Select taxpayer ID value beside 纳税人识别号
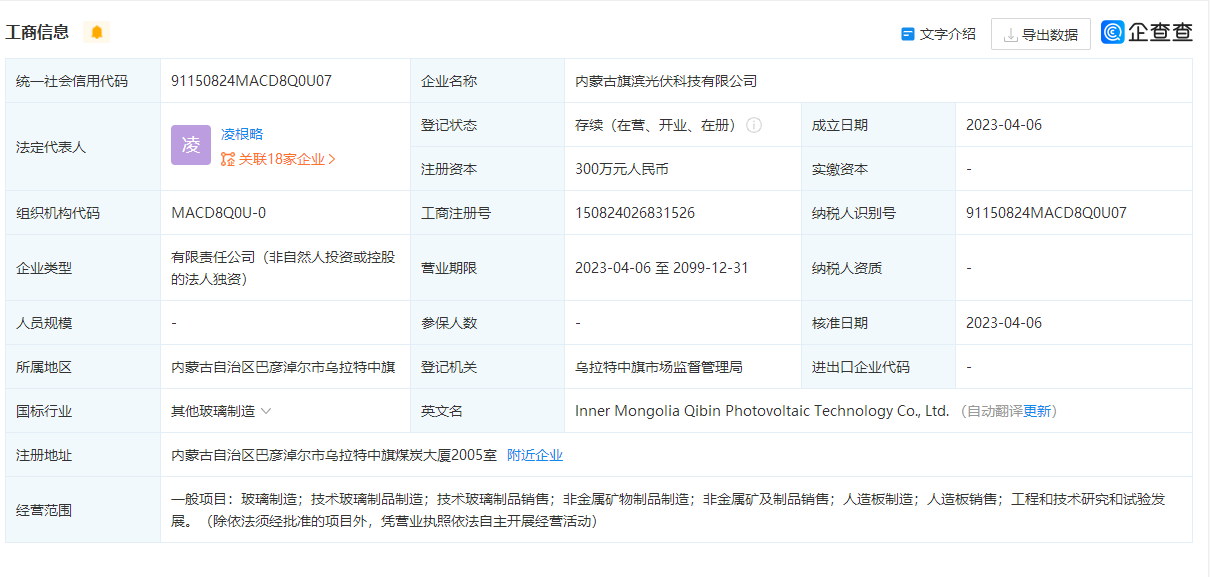This screenshot has height=577, width=1210. (x=1046, y=213)
